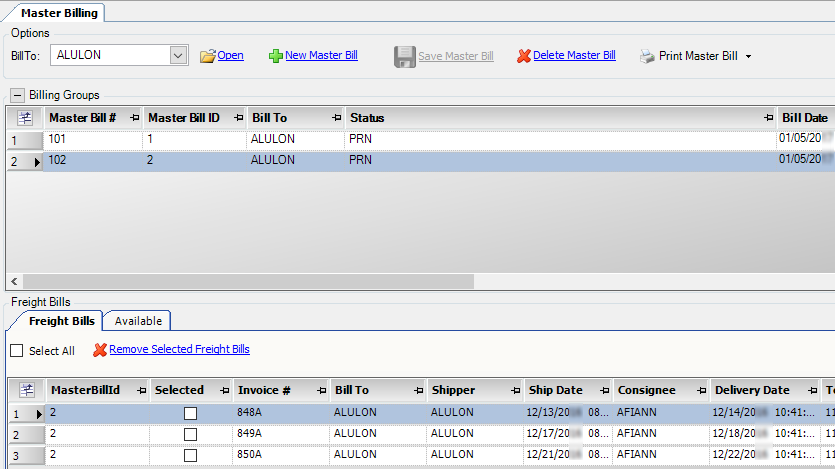This screenshot has height=469, width=835.
Task: Click the green plus New Master Bill icon
Action: (275, 56)
